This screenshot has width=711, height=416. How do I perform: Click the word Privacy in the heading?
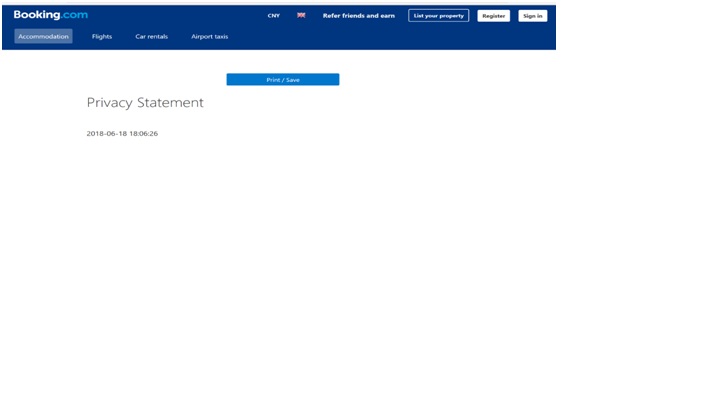pyautogui.click(x=109, y=103)
